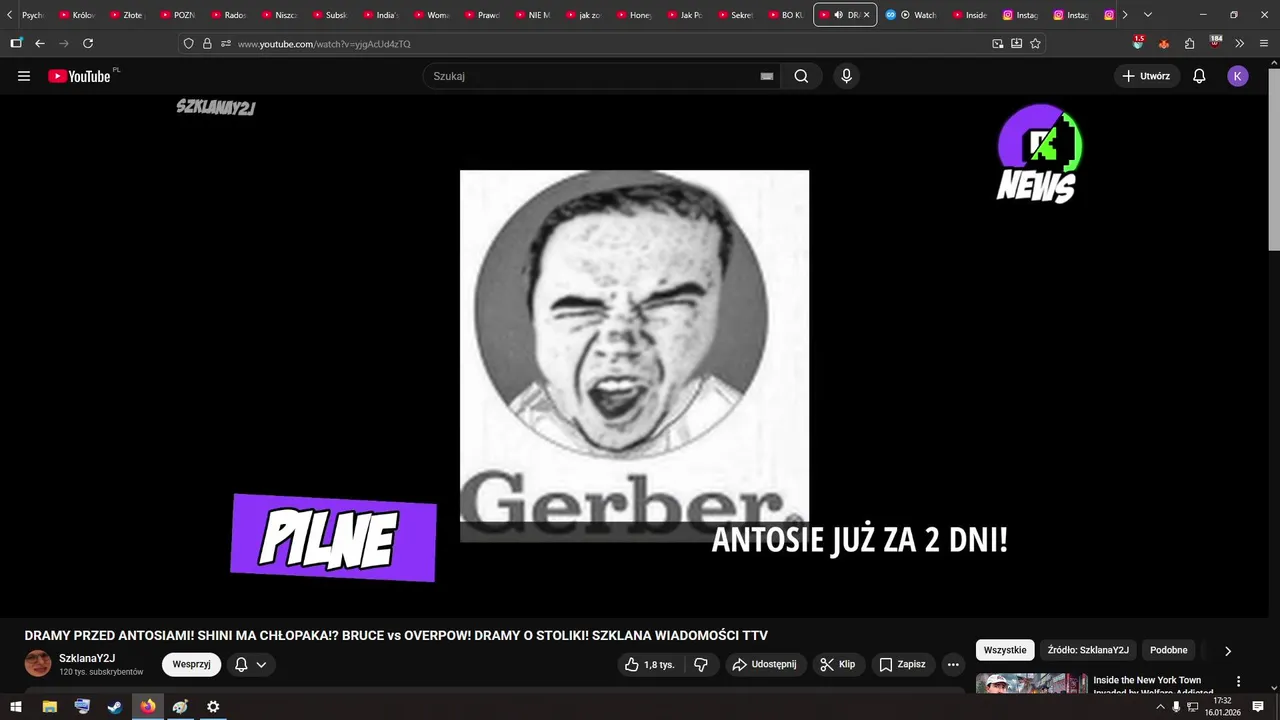Switch to the 'NIE M' tab
1280x720 pixels.
click(532, 15)
